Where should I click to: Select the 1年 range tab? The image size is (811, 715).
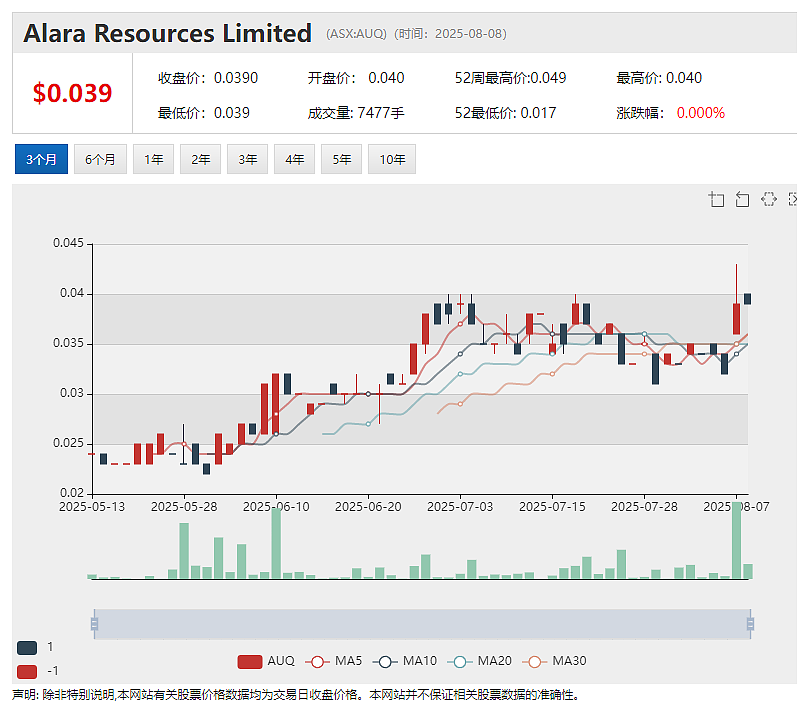(x=154, y=159)
